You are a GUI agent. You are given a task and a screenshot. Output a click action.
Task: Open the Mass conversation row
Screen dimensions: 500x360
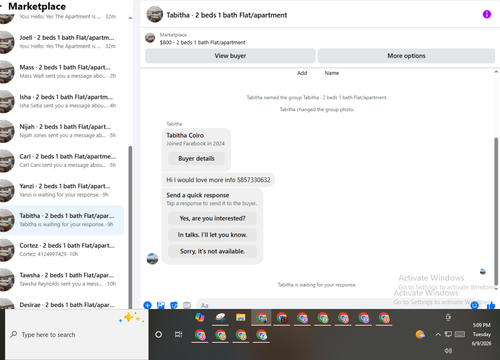[62, 72]
